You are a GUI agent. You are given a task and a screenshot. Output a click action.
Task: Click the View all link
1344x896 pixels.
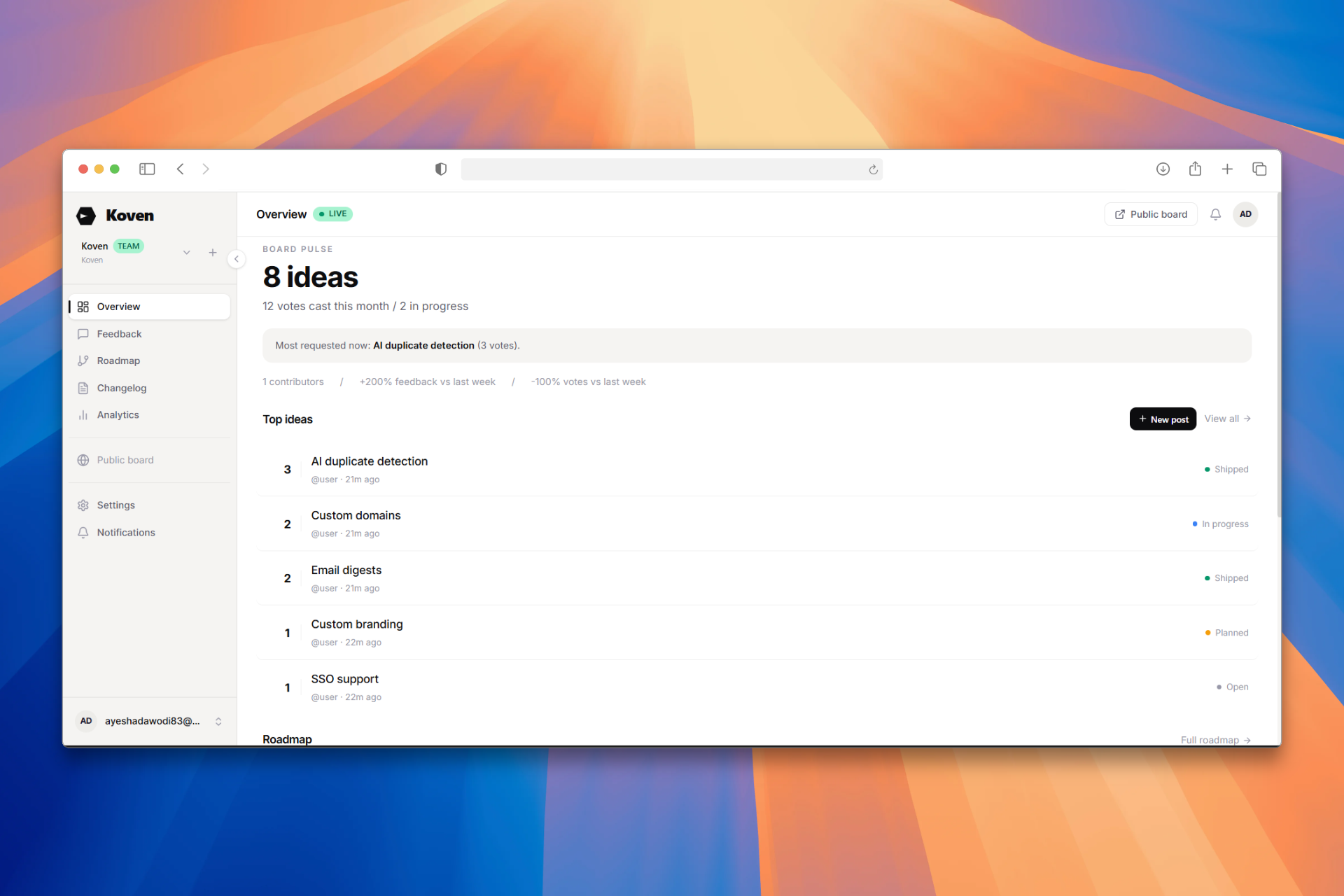(1227, 419)
